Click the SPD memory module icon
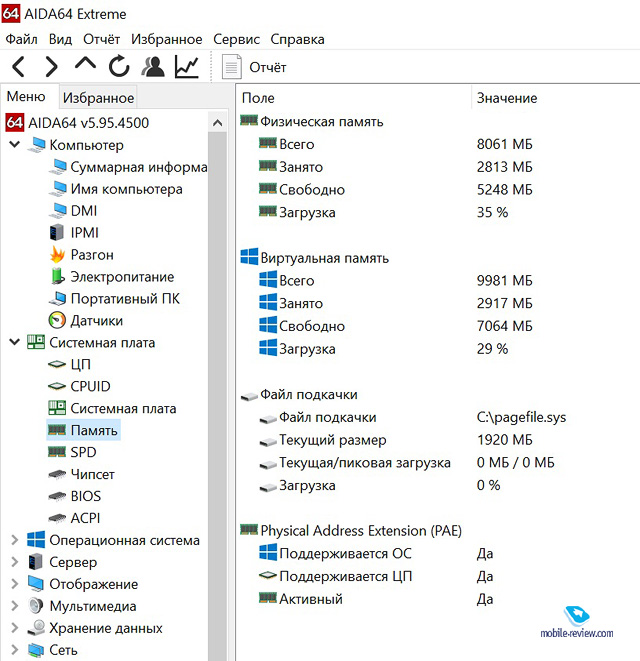 pos(57,452)
